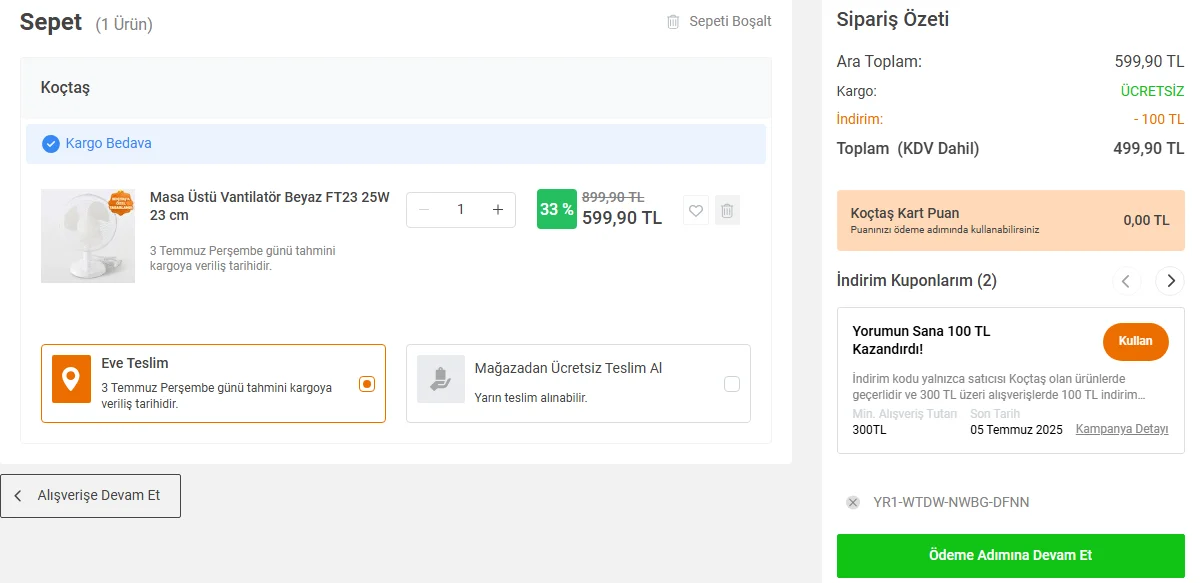Select the Eve Teslim delivery option
1200x583 pixels.
coord(367,384)
